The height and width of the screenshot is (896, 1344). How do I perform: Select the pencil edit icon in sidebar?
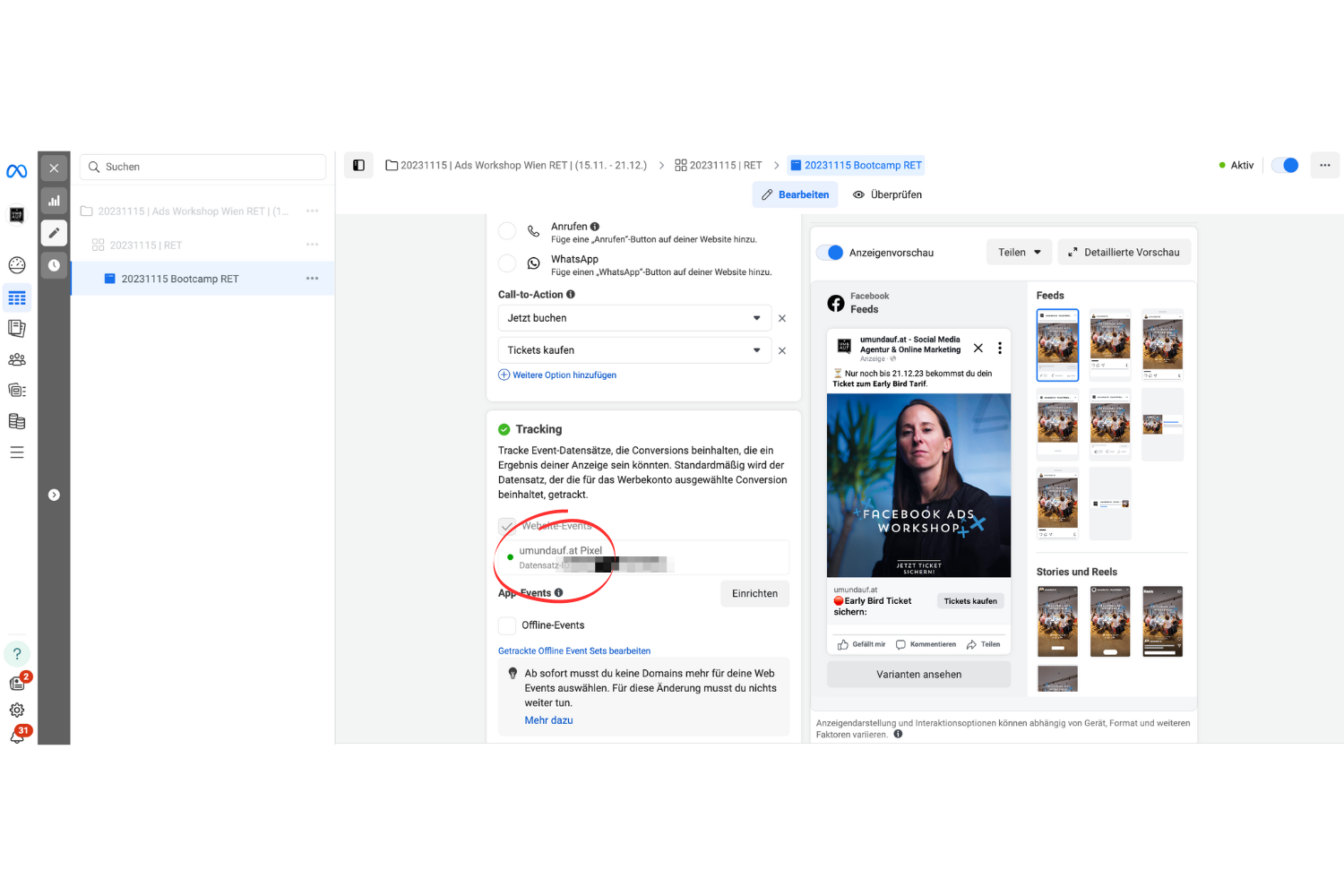click(54, 233)
